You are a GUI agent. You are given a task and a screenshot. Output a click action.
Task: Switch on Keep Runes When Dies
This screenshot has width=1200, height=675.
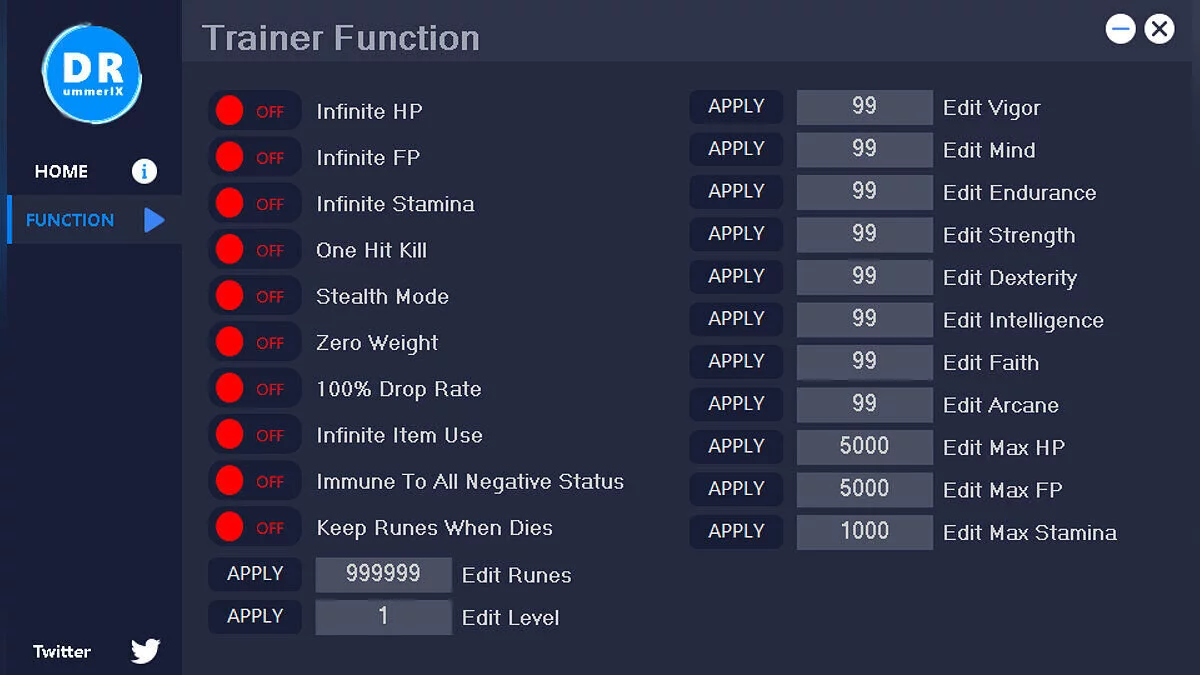click(x=253, y=527)
